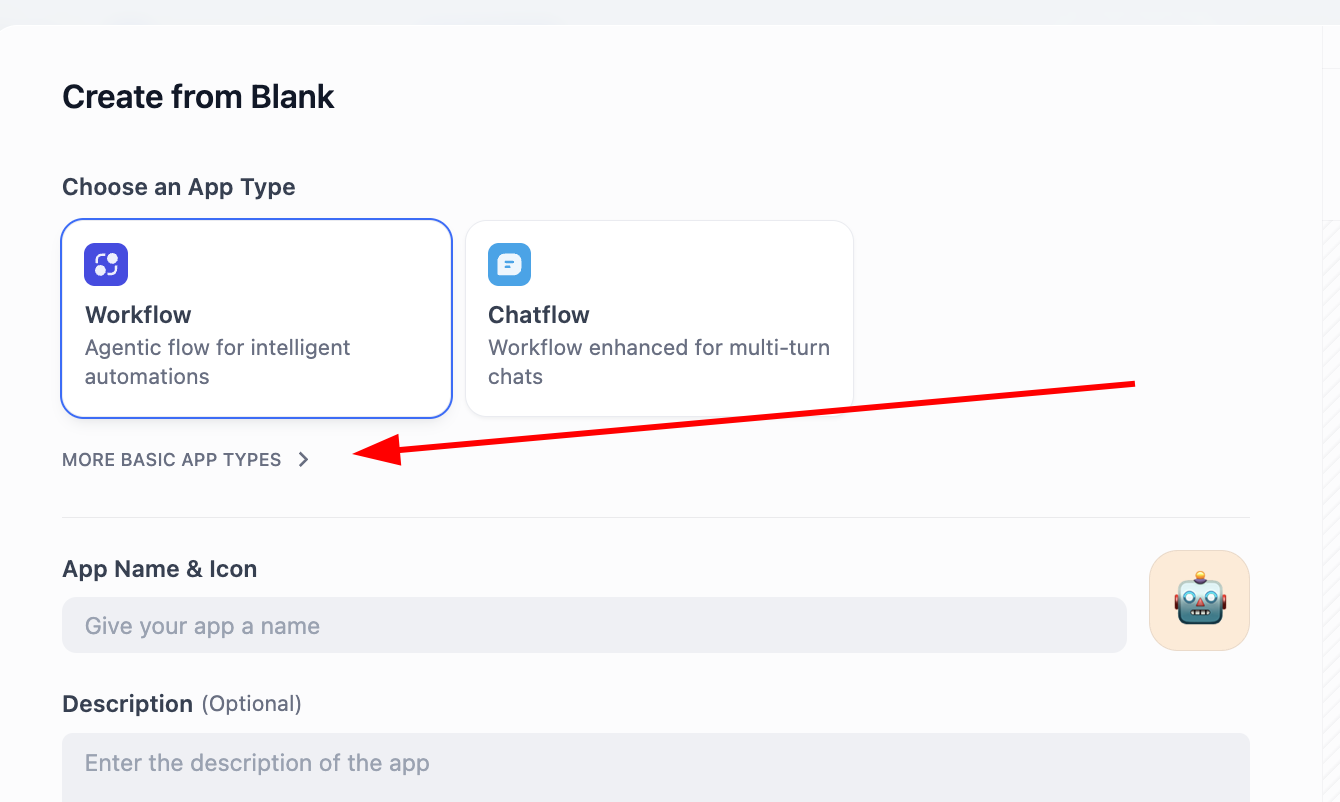The width and height of the screenshot is (1340, 802).
Task: Show the MORE BASIC APP TYPES list
Action: coord(172,460)
